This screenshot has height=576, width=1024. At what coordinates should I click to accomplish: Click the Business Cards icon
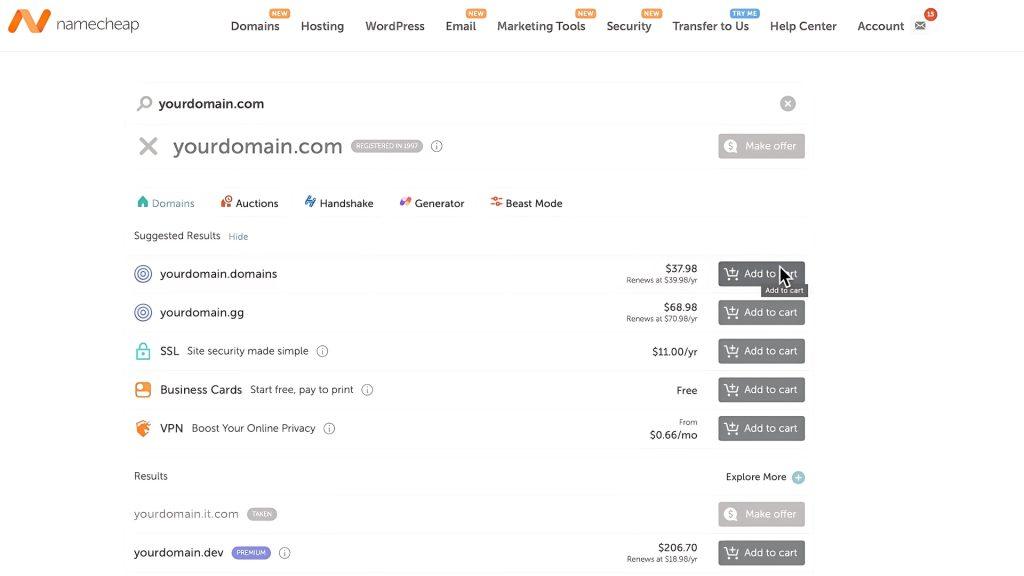(x=143, y=390)
